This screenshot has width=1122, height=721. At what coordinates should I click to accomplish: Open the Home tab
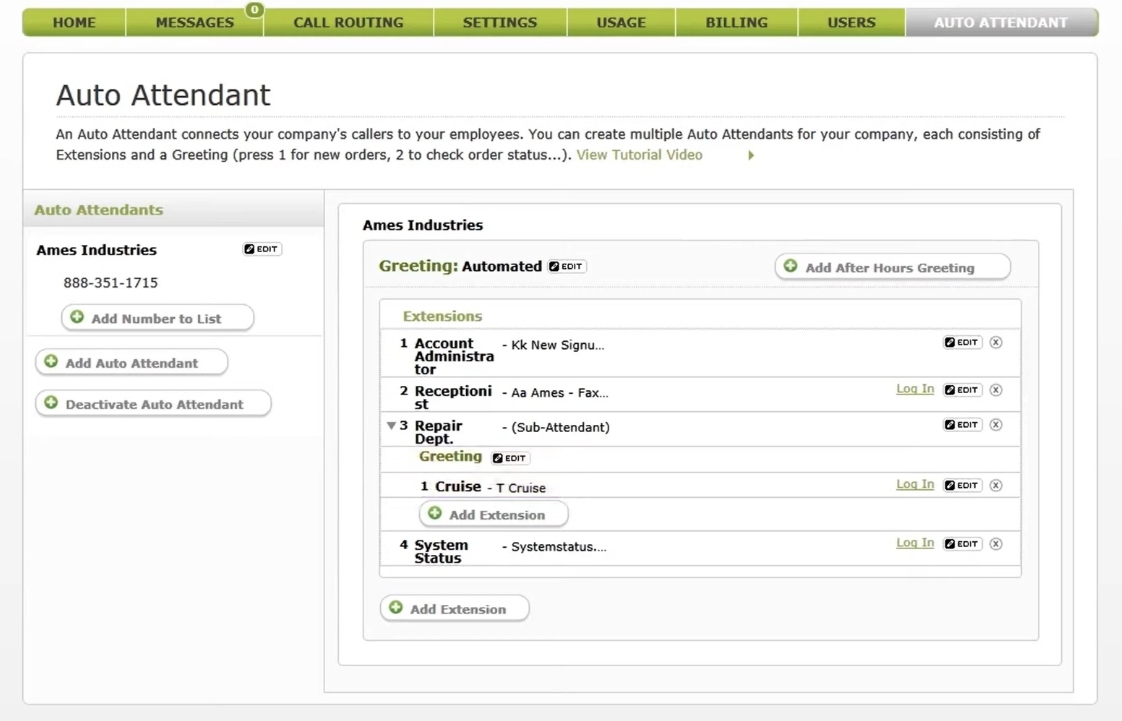[74, 22]
